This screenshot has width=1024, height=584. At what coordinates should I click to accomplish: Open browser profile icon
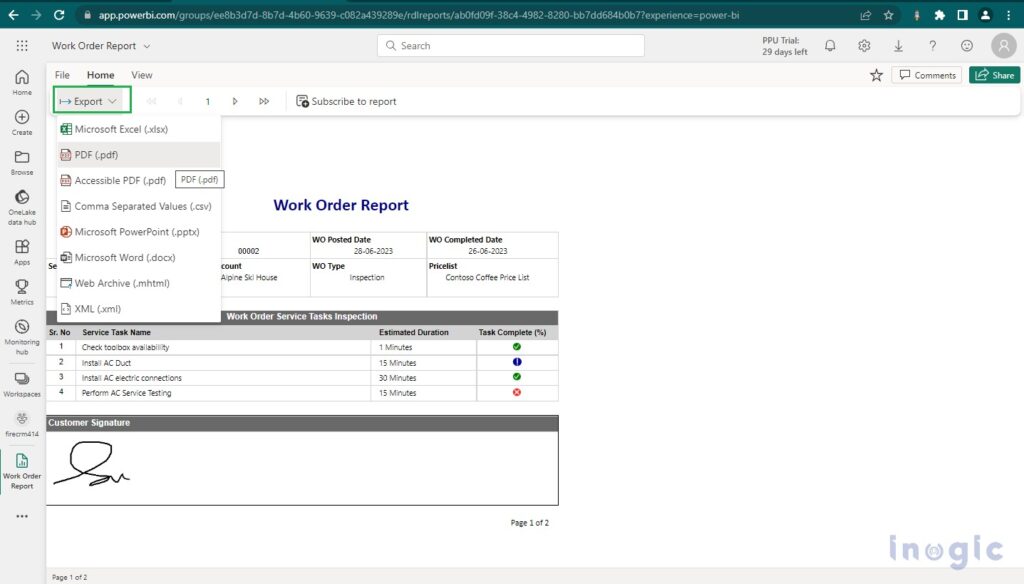(x=985, y=15)
